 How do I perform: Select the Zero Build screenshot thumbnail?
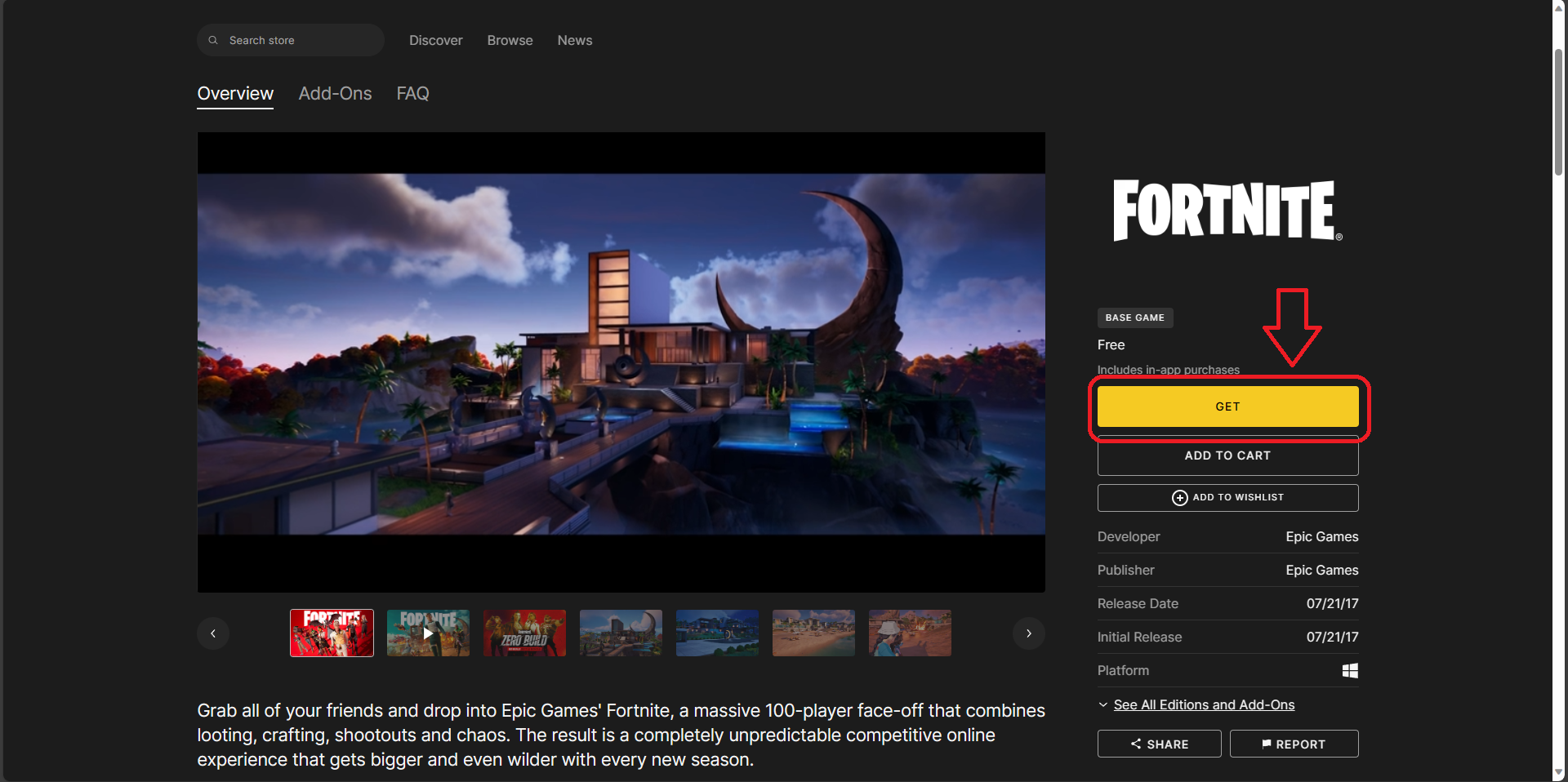(x=524, y=633)
